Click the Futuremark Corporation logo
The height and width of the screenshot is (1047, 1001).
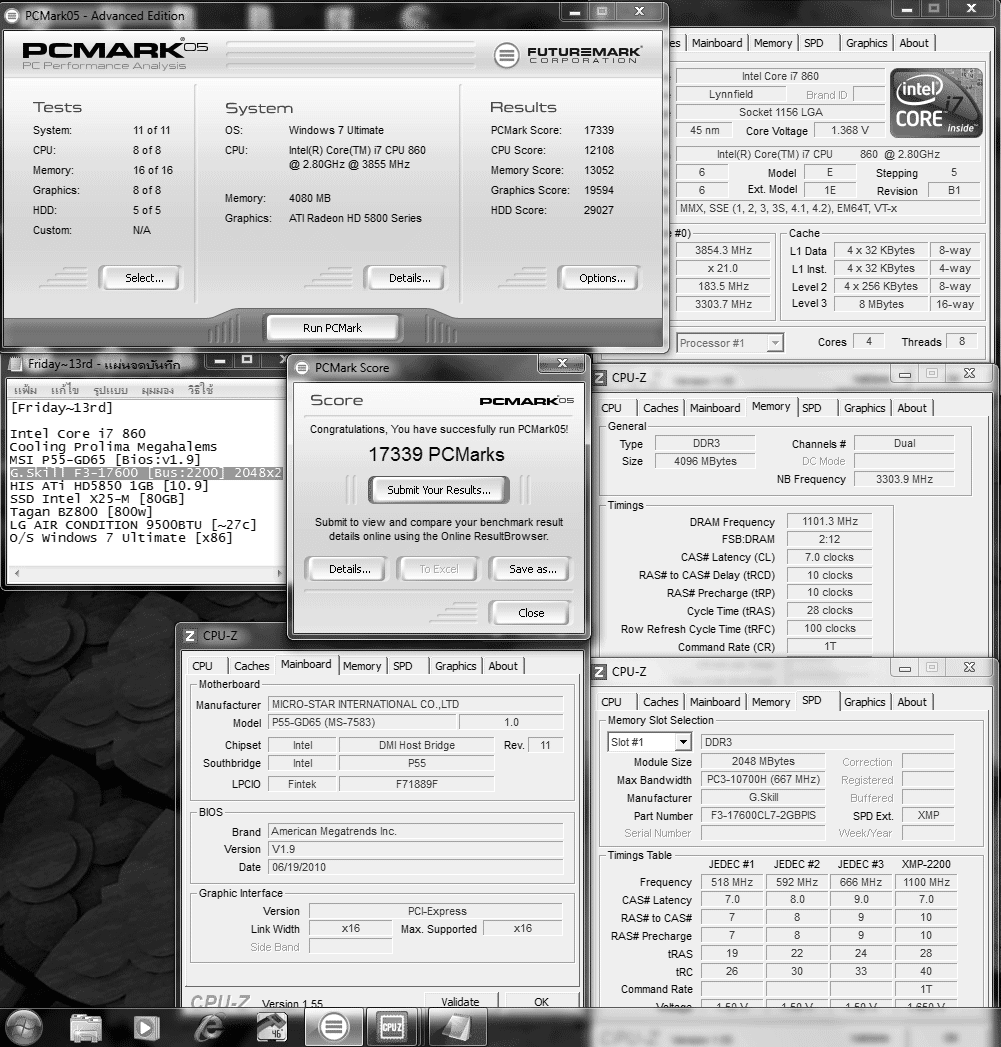pyautogui.click(x=568, y=55)
